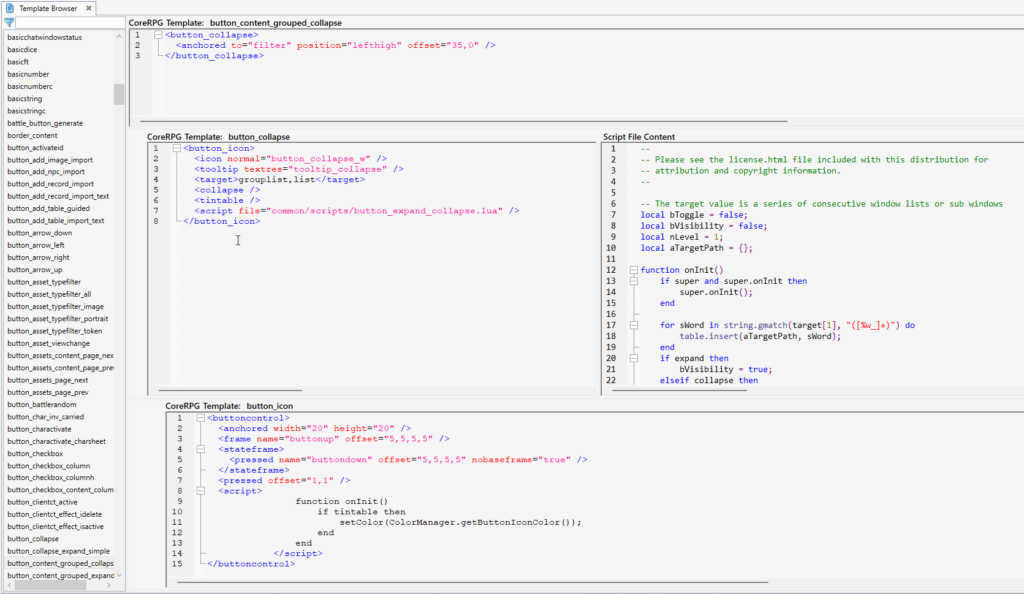The image size is (1024, 594).
Task: Click template list scrollbar down arrow
Action: click(x=119, y=575)
